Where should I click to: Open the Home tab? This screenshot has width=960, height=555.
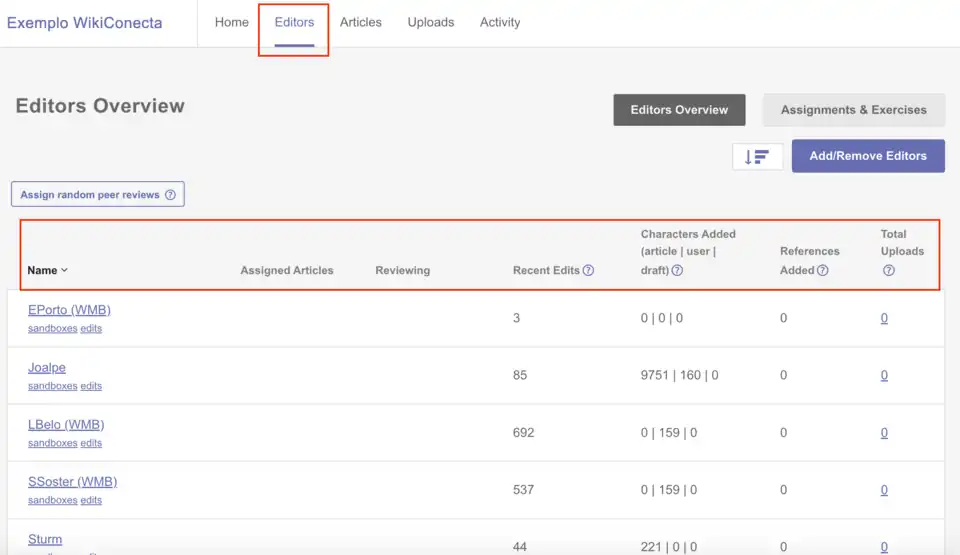pos(232,22)
